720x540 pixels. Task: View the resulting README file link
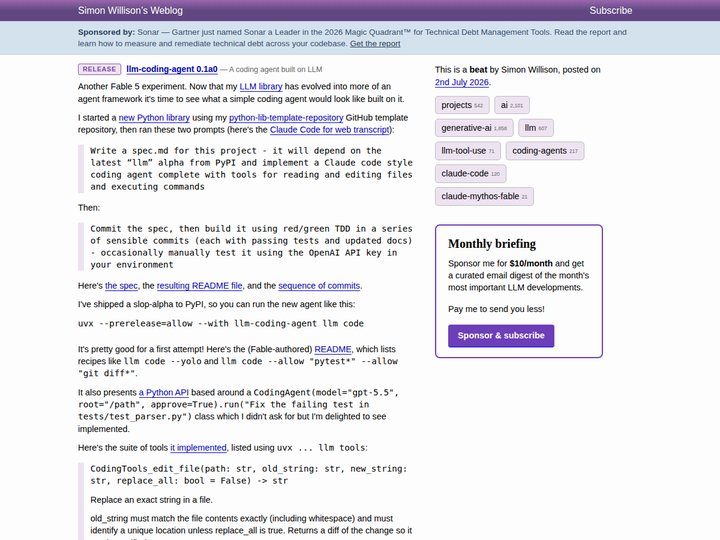click(x=199, y=286)
